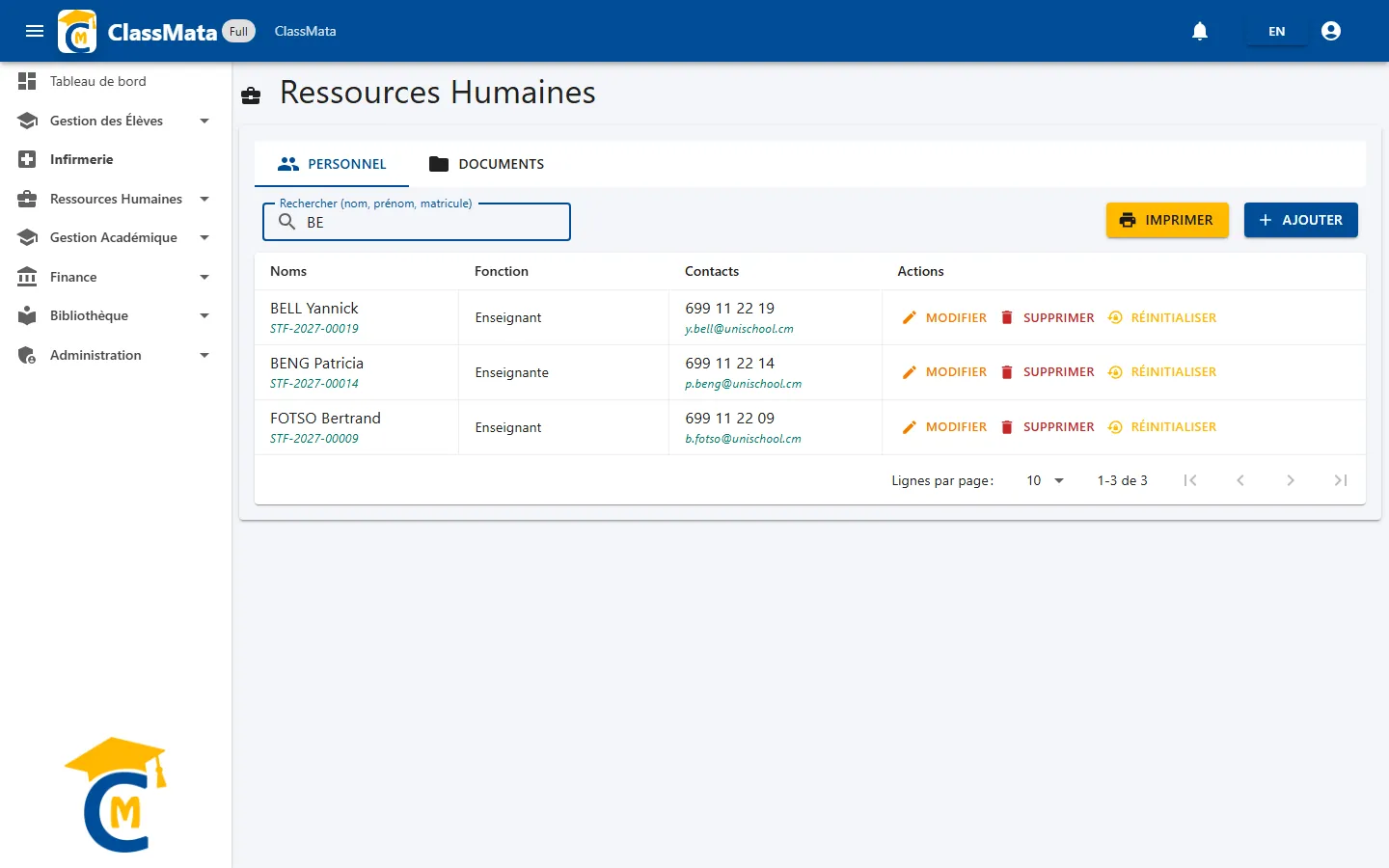The width and height of the screenshot is (1389, 868).
Task: Click the Infirmerie medical cross icon
Action: [x=27, y=159]
